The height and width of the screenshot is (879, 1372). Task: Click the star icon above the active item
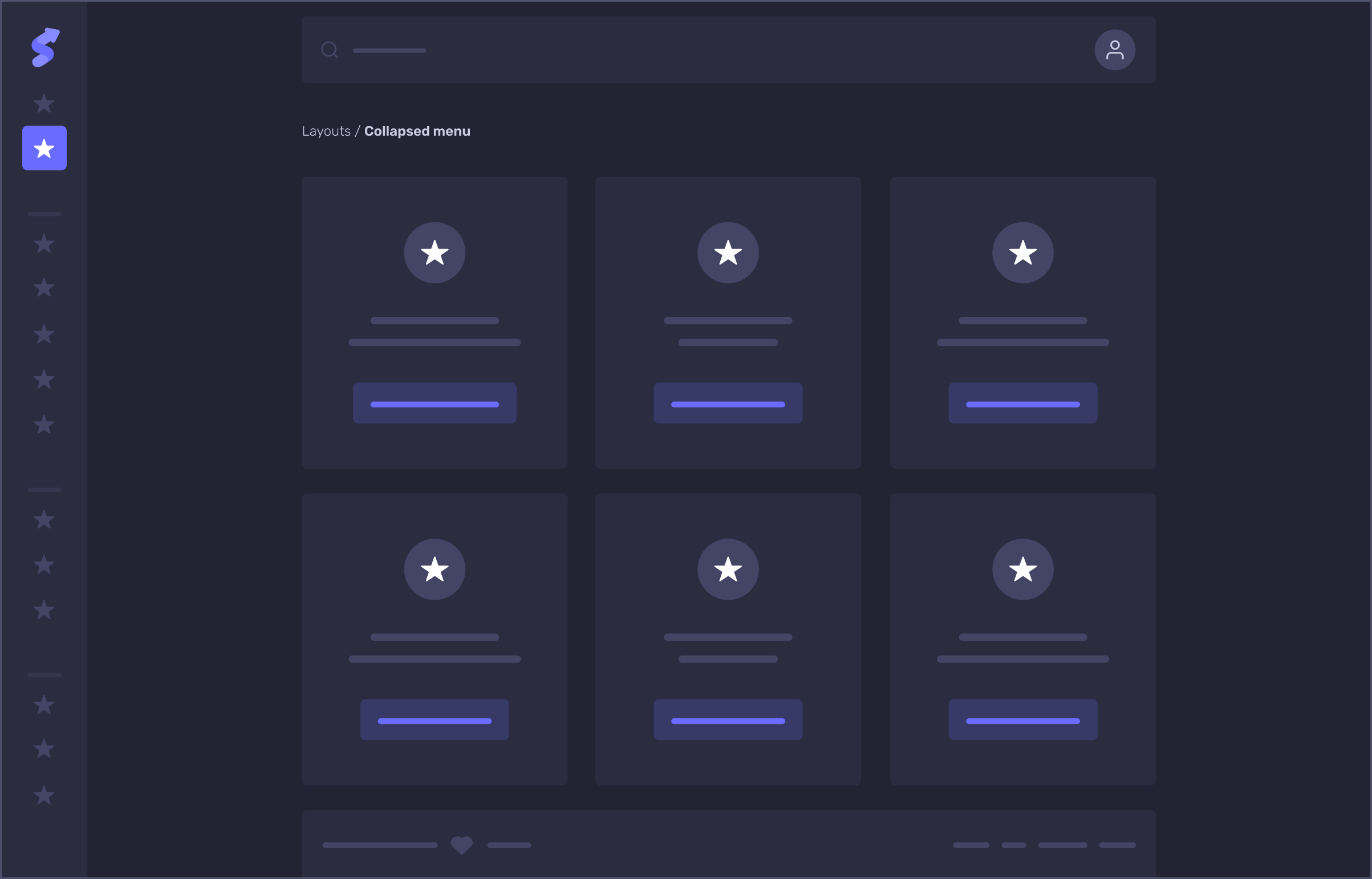click(44, 103)
